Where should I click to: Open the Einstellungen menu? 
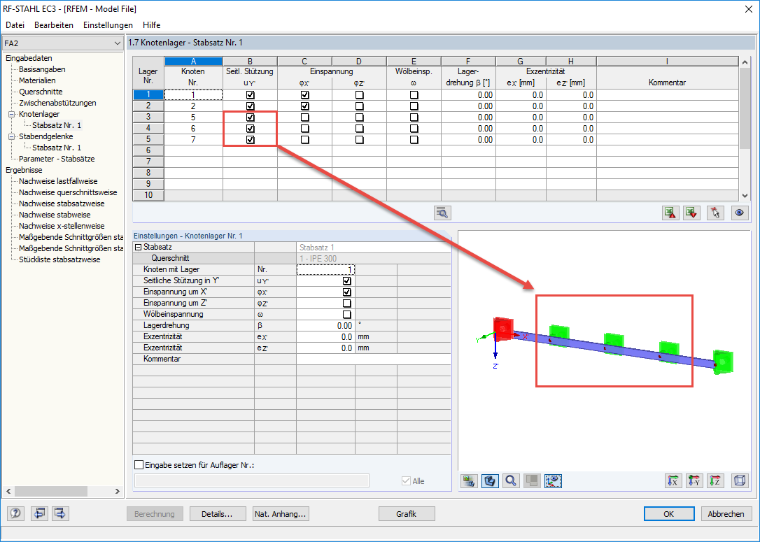pyautogui.click(x=108, y=25)
